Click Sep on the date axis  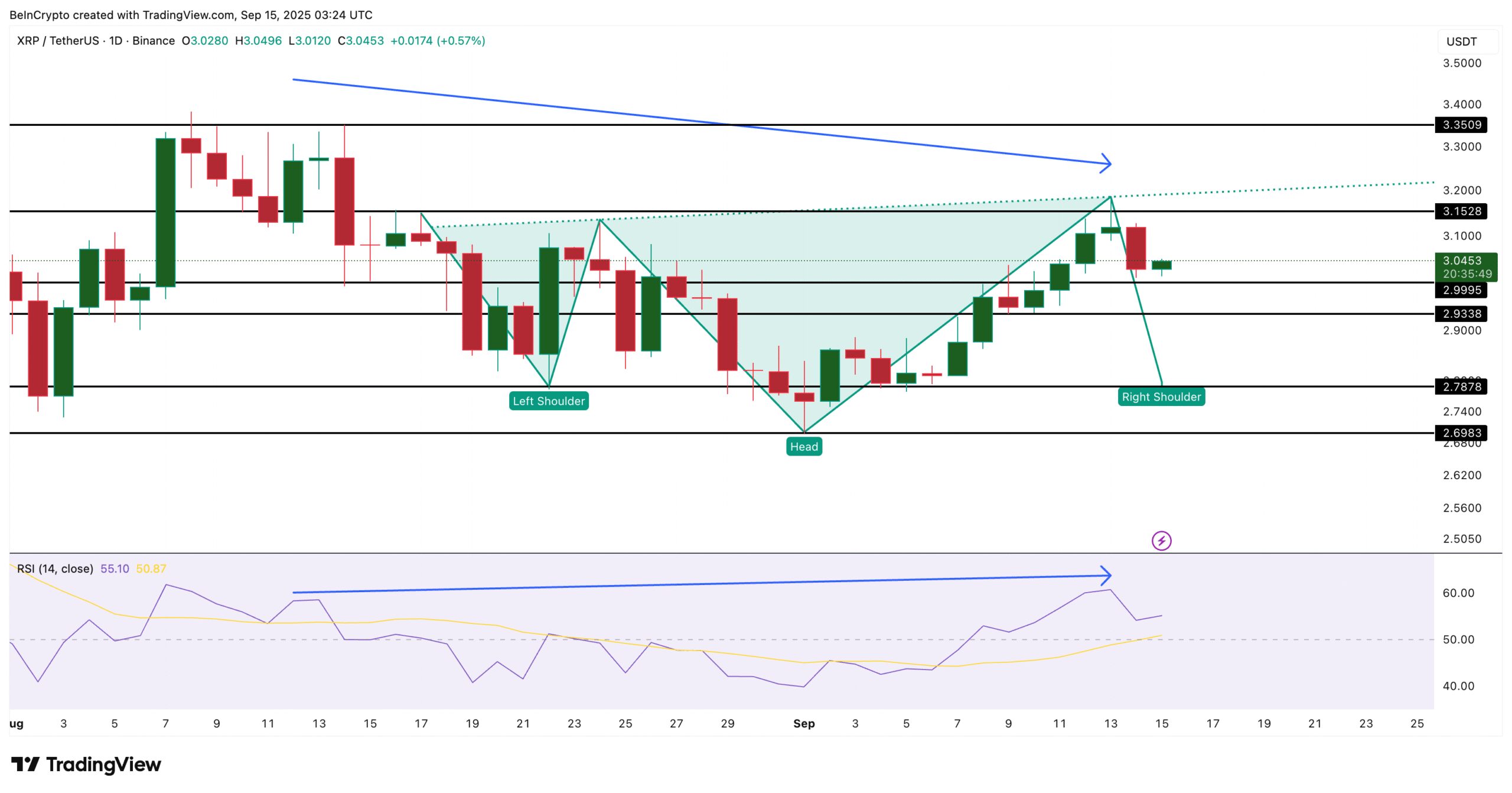coord(803,723)
